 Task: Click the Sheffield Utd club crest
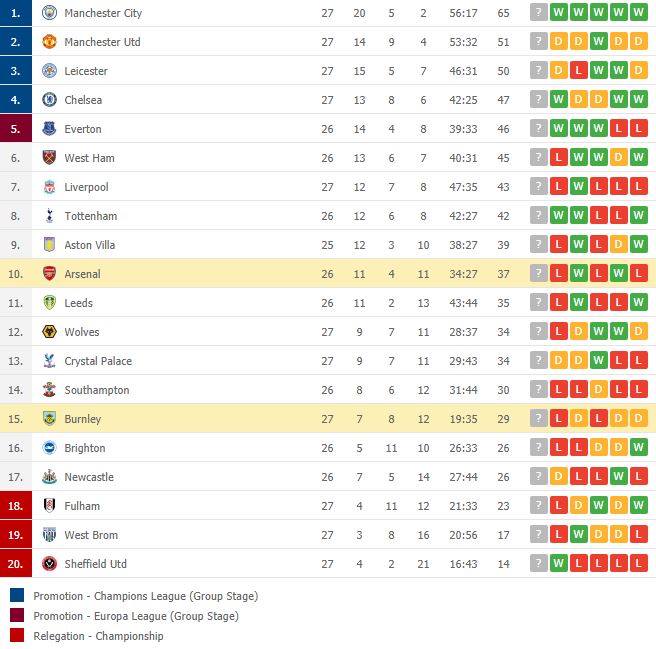[49, 564]
